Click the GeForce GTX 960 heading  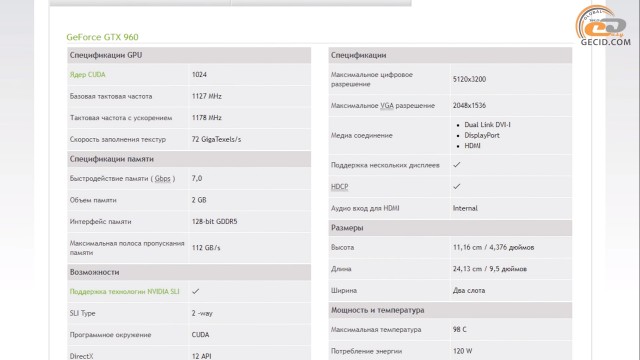(102, 37)
